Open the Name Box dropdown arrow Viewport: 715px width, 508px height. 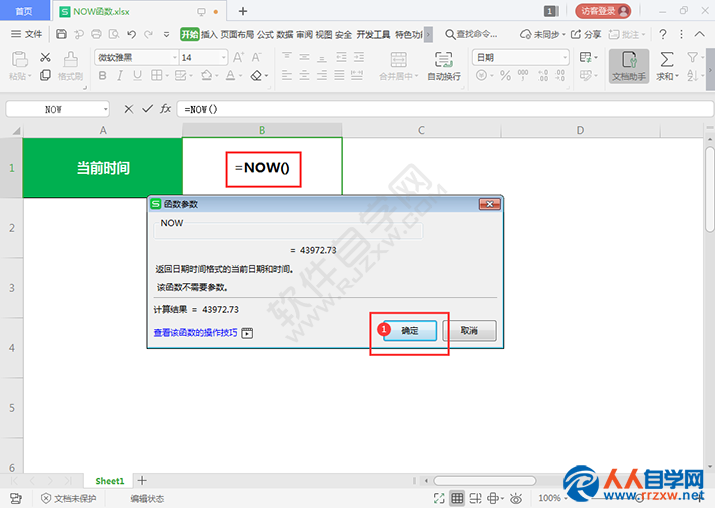tap(105, 109)
